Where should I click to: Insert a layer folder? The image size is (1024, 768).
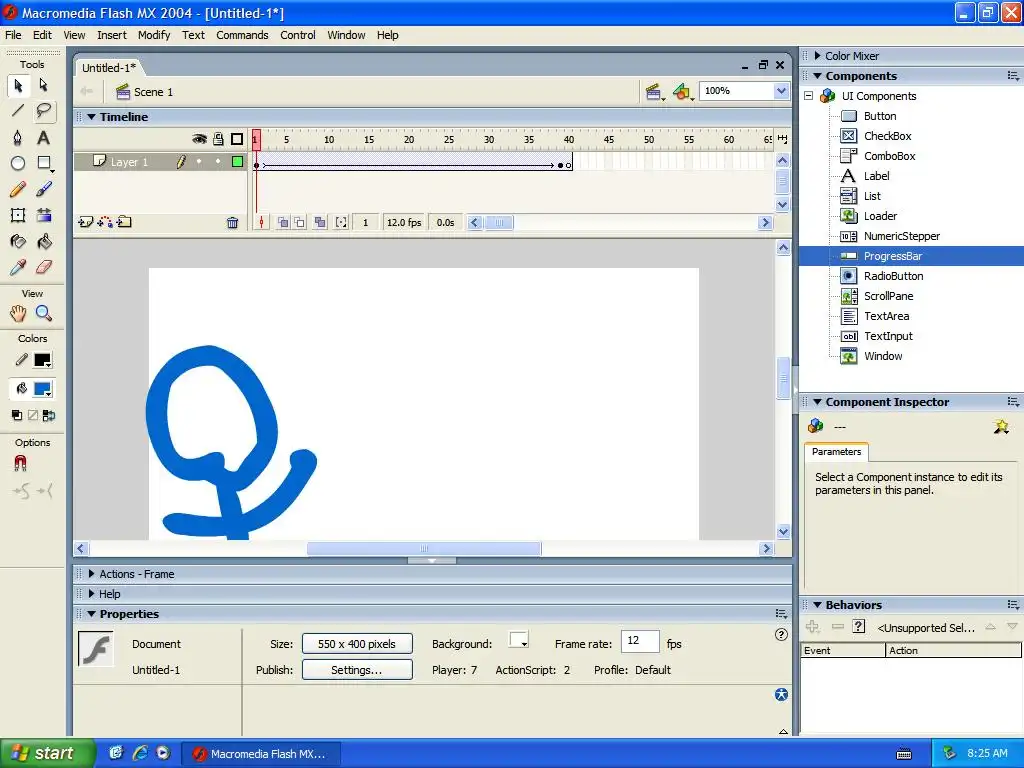click(124, 222)
